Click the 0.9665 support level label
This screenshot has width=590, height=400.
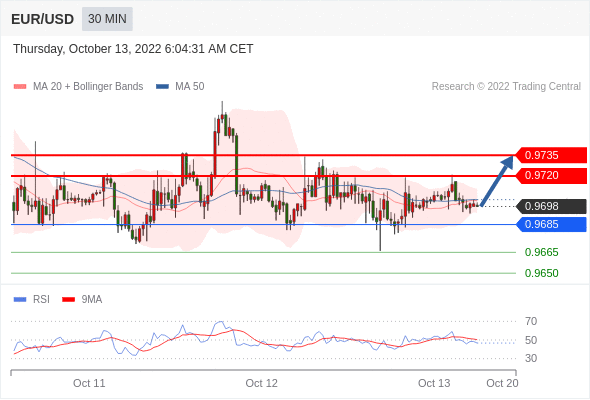click(541, 252)
